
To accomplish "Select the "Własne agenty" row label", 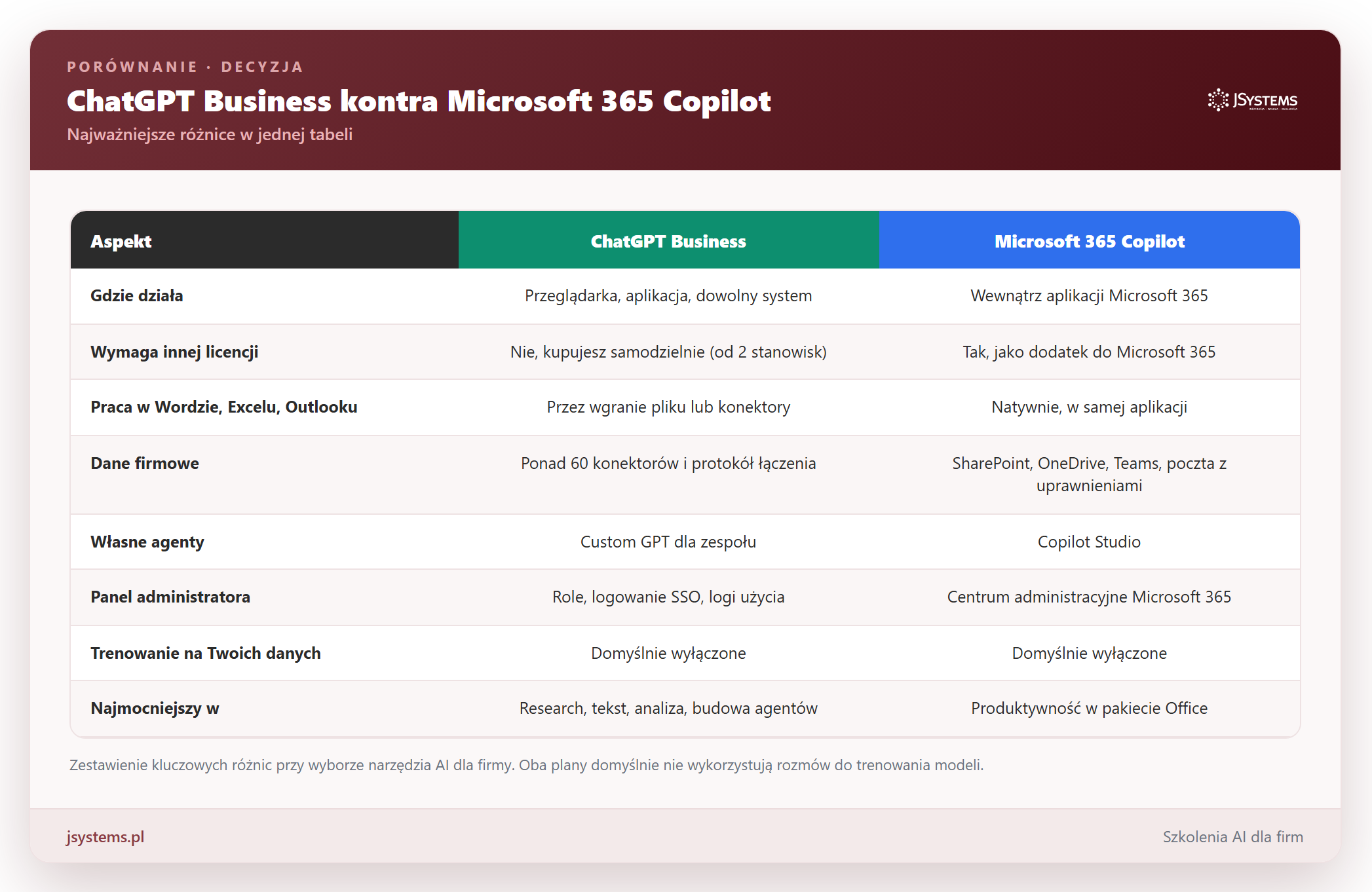I will tap(147, 542).
